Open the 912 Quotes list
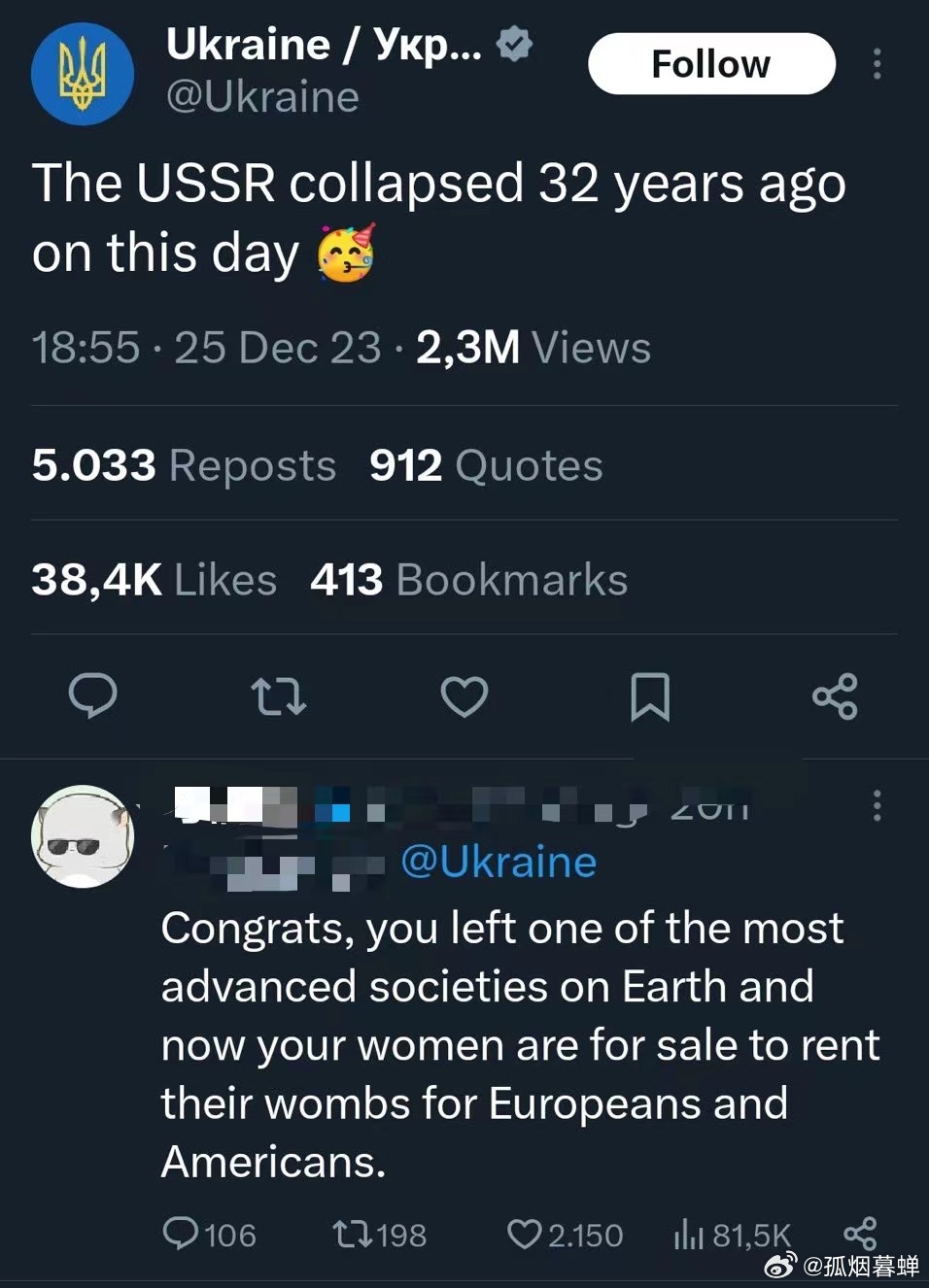Viewport: 929px width, 1288px height. pyautogui.click(x=486, y=465)
